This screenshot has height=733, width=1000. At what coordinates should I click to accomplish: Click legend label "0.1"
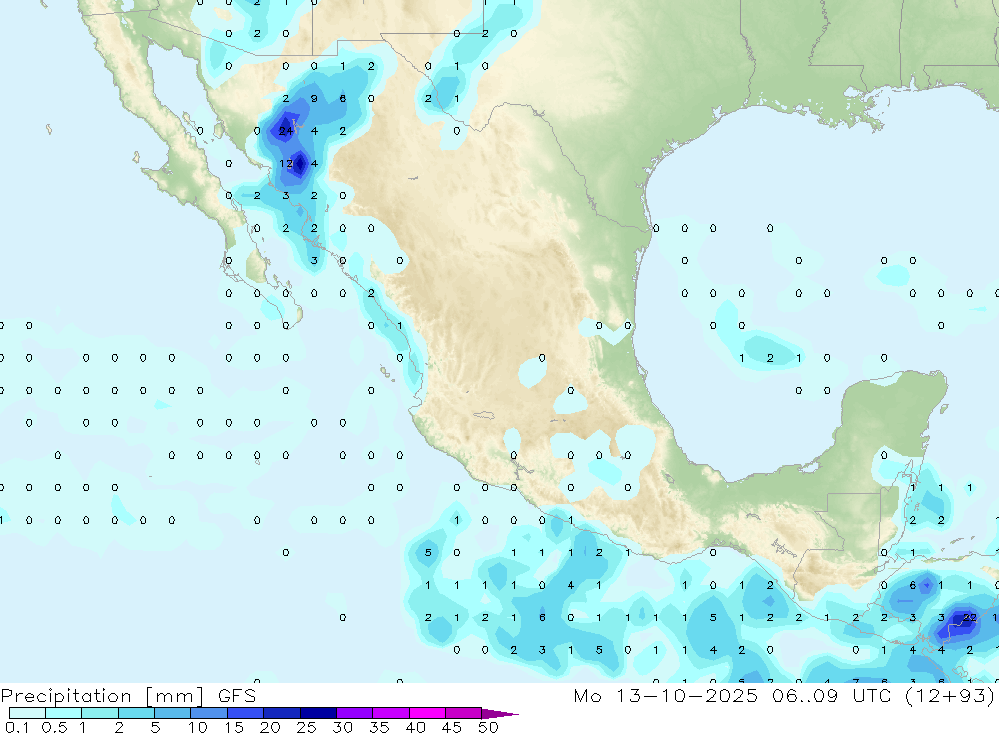[17, 727]
